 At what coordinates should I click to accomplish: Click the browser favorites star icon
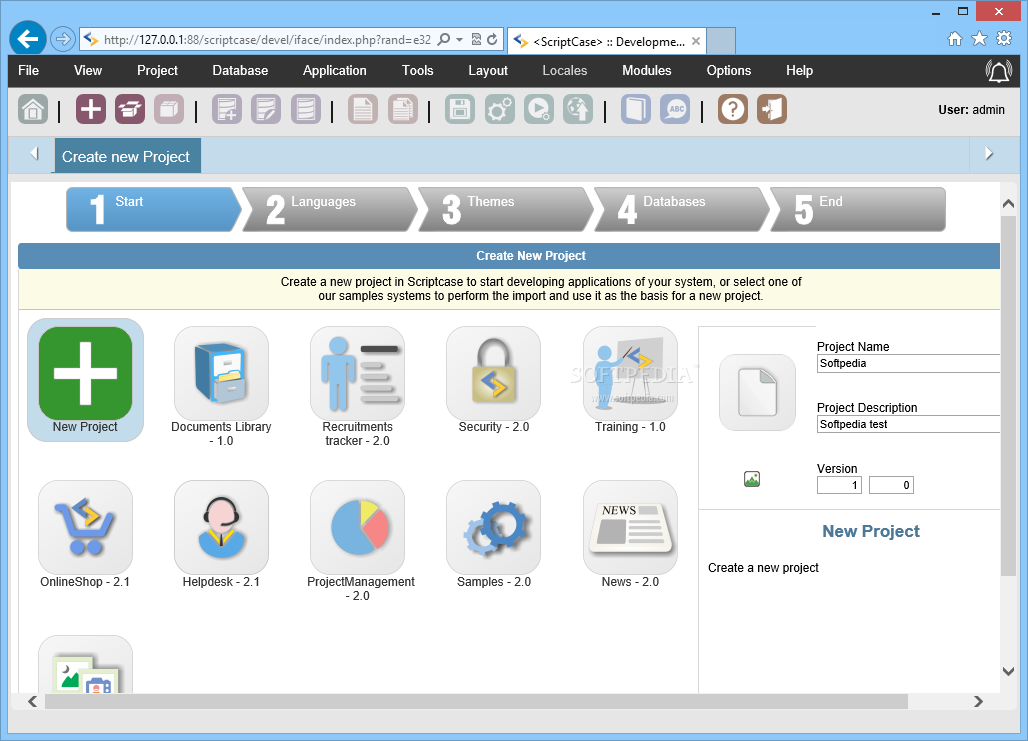[979, 39]
